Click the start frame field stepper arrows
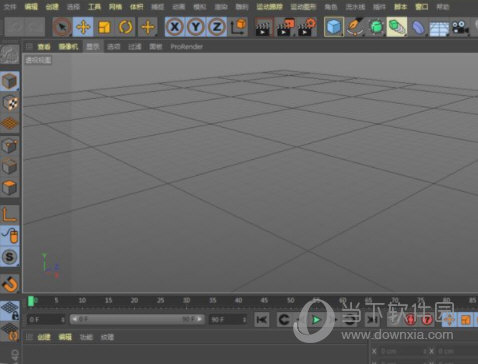The width and height of the screenshot is (478, 364). (x=63, y=320)
